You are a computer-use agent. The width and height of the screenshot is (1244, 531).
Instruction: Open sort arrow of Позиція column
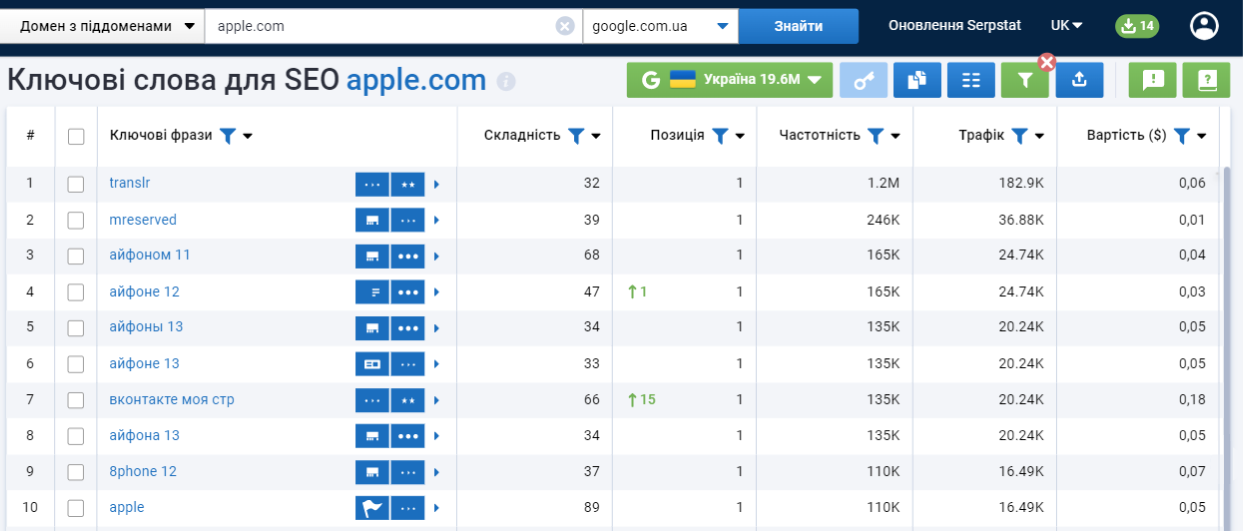coord(740,137)
